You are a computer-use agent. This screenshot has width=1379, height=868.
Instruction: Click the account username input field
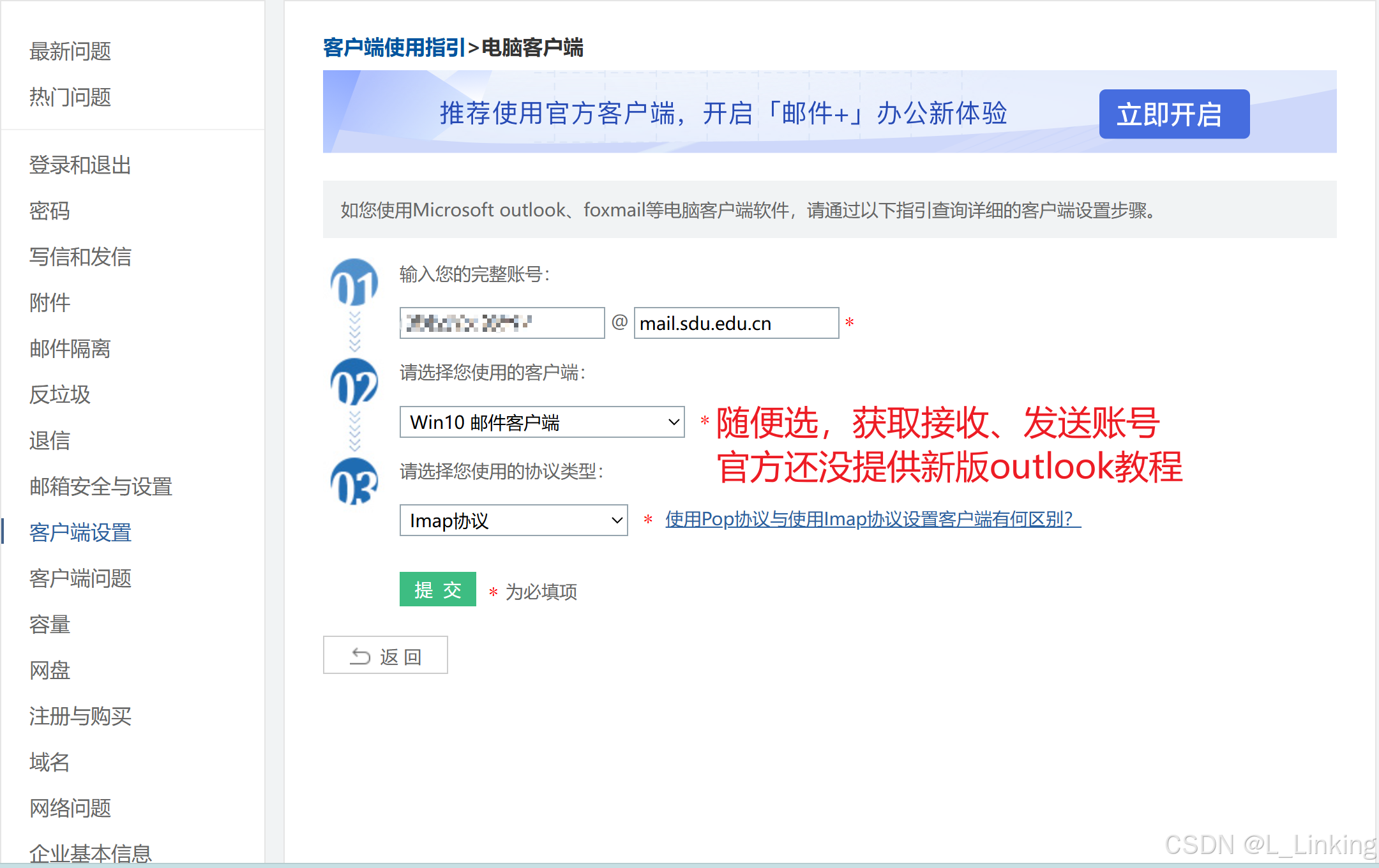tap(502, 323)
